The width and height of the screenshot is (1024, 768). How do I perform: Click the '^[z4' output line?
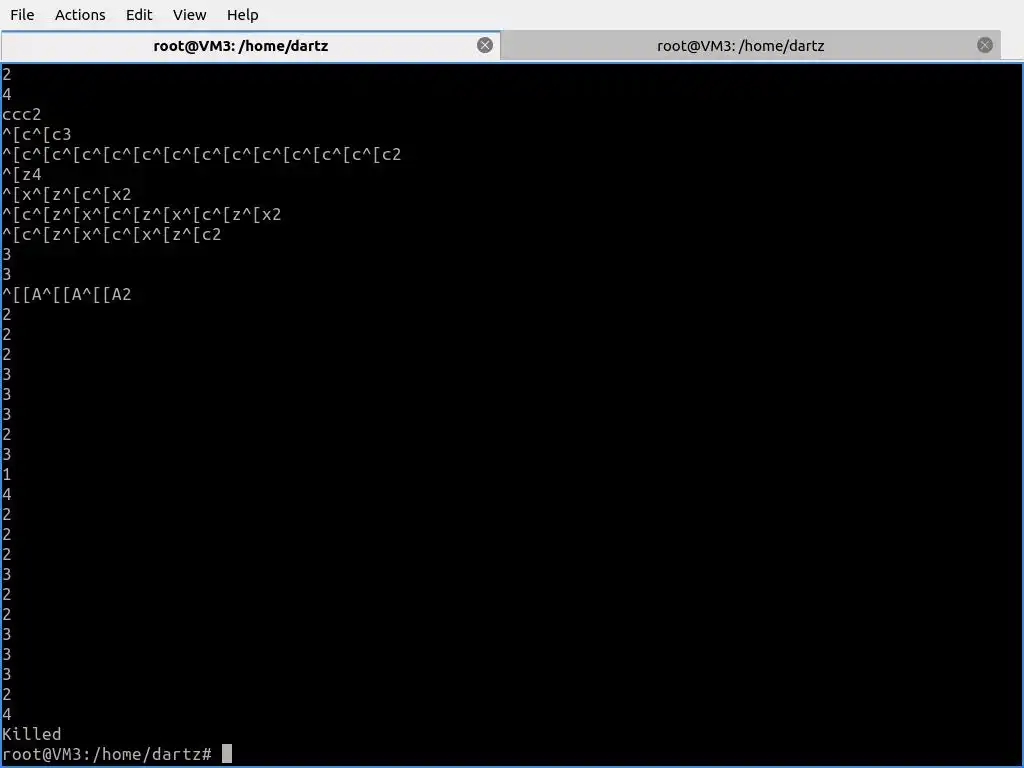point(22,174)
